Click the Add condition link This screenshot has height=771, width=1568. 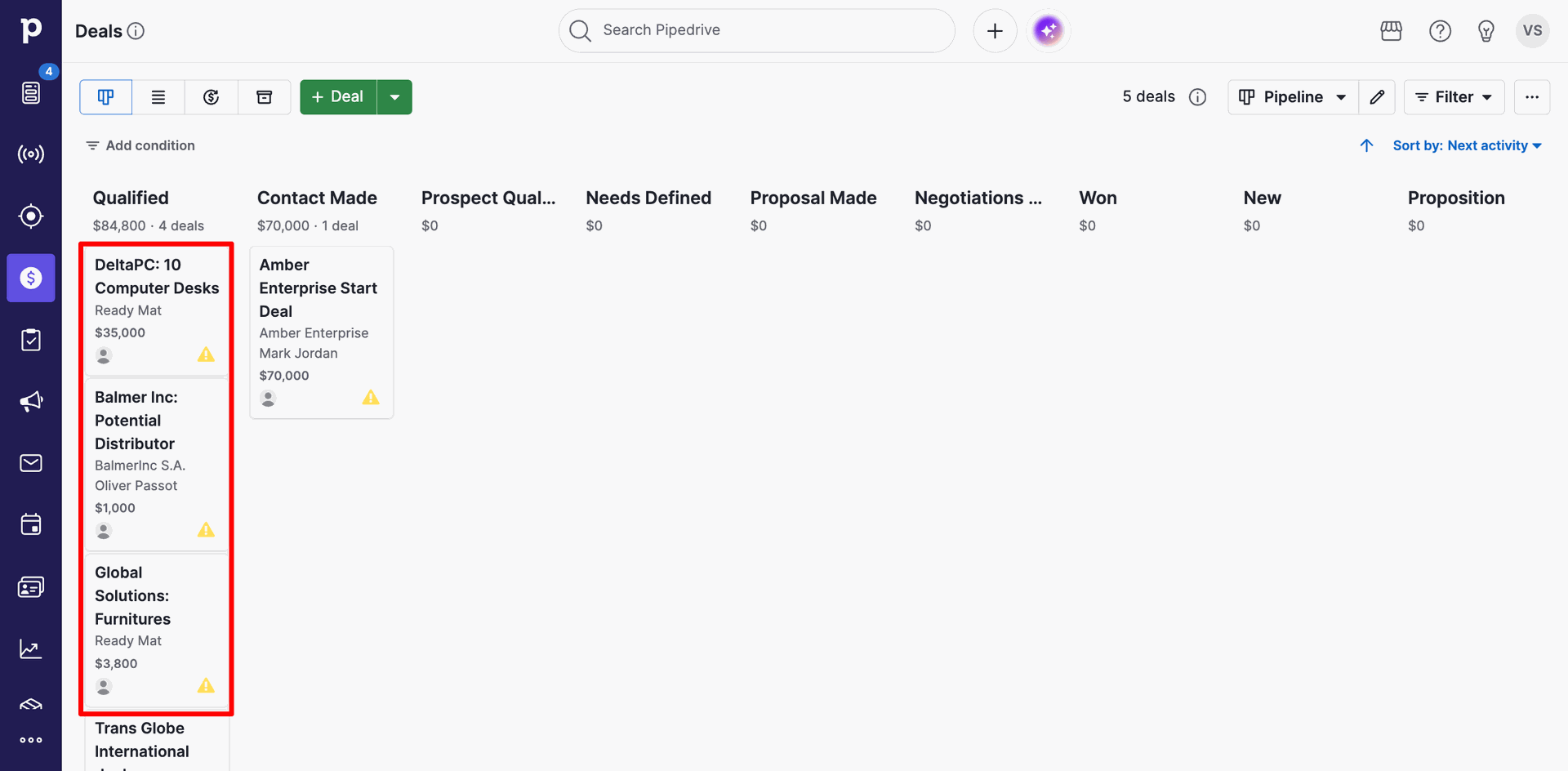(140, 145)
